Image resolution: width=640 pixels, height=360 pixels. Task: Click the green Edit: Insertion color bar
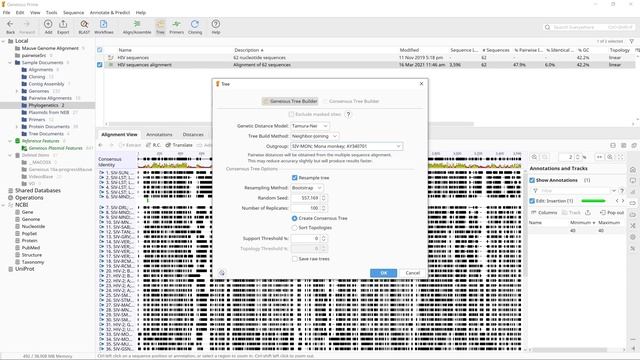[x=593, y=201]
